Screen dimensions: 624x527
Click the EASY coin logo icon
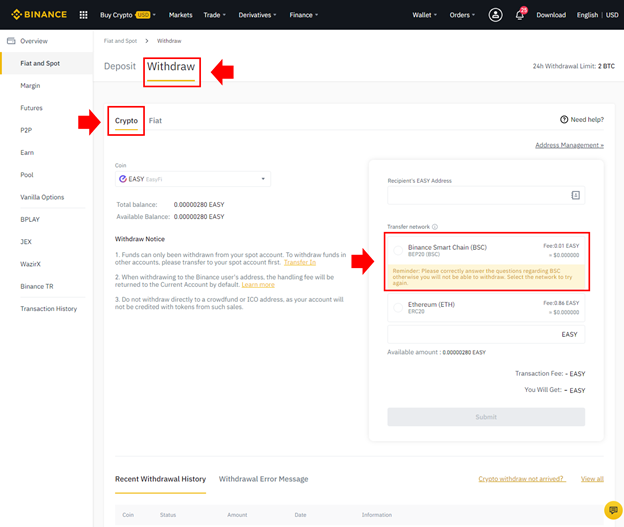point(123,179)
